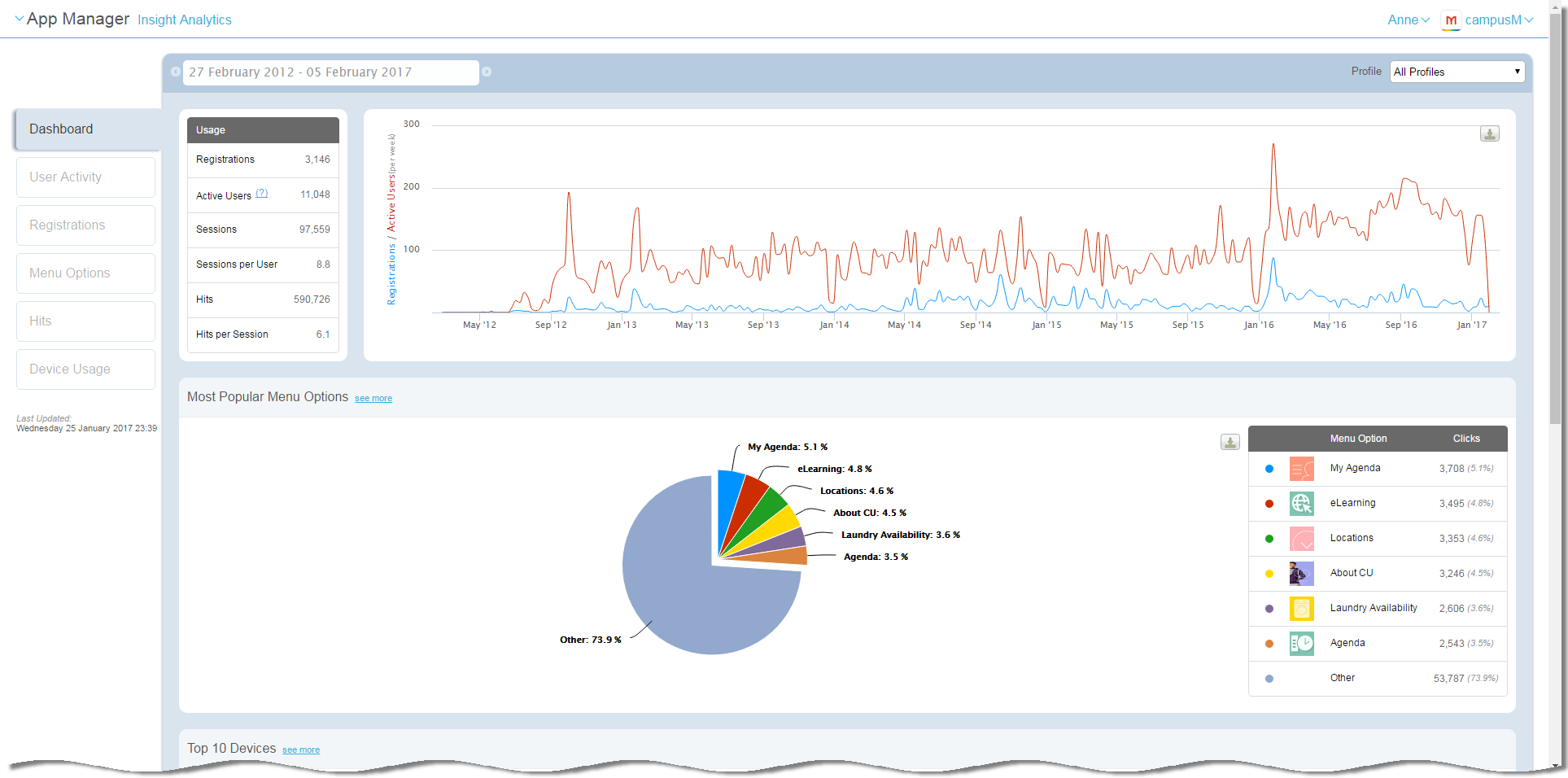Download the menu options pie chart
This screenshot has width=1568, height=778.
(x=1230, y=442)
